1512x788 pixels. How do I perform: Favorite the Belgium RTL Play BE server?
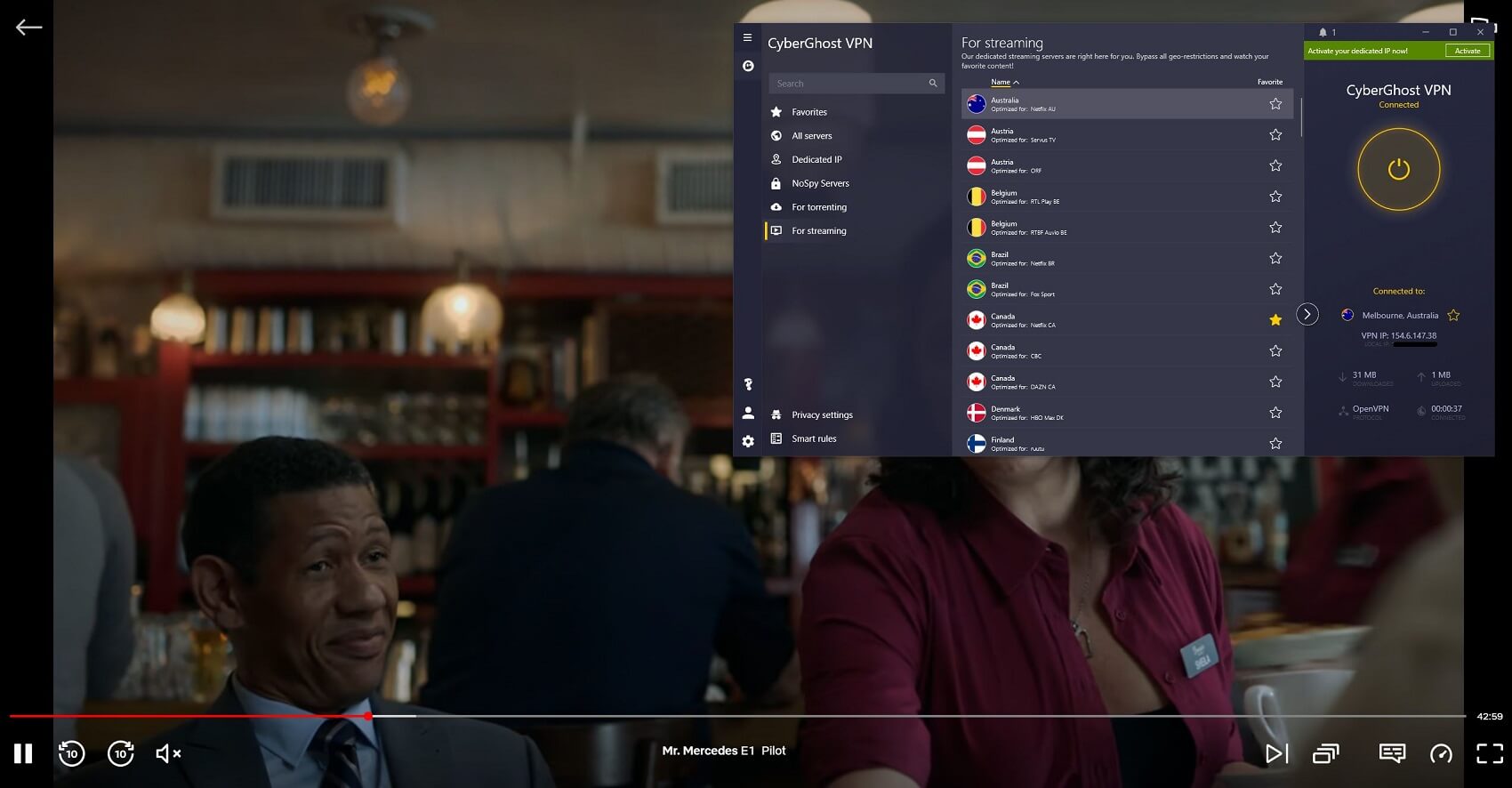pos(1275,197)
